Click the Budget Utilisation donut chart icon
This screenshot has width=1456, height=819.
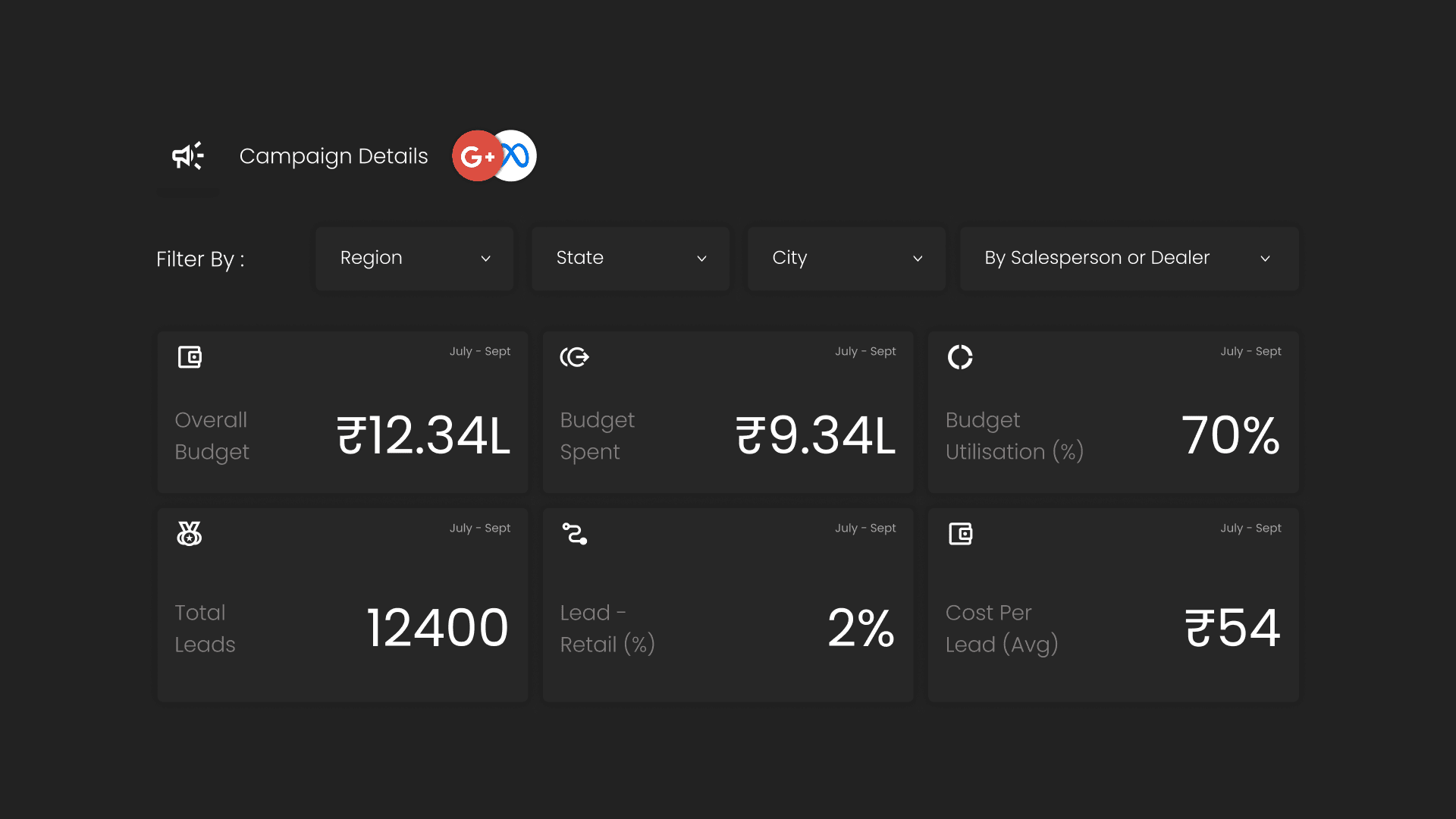click(x=960, y=356)
